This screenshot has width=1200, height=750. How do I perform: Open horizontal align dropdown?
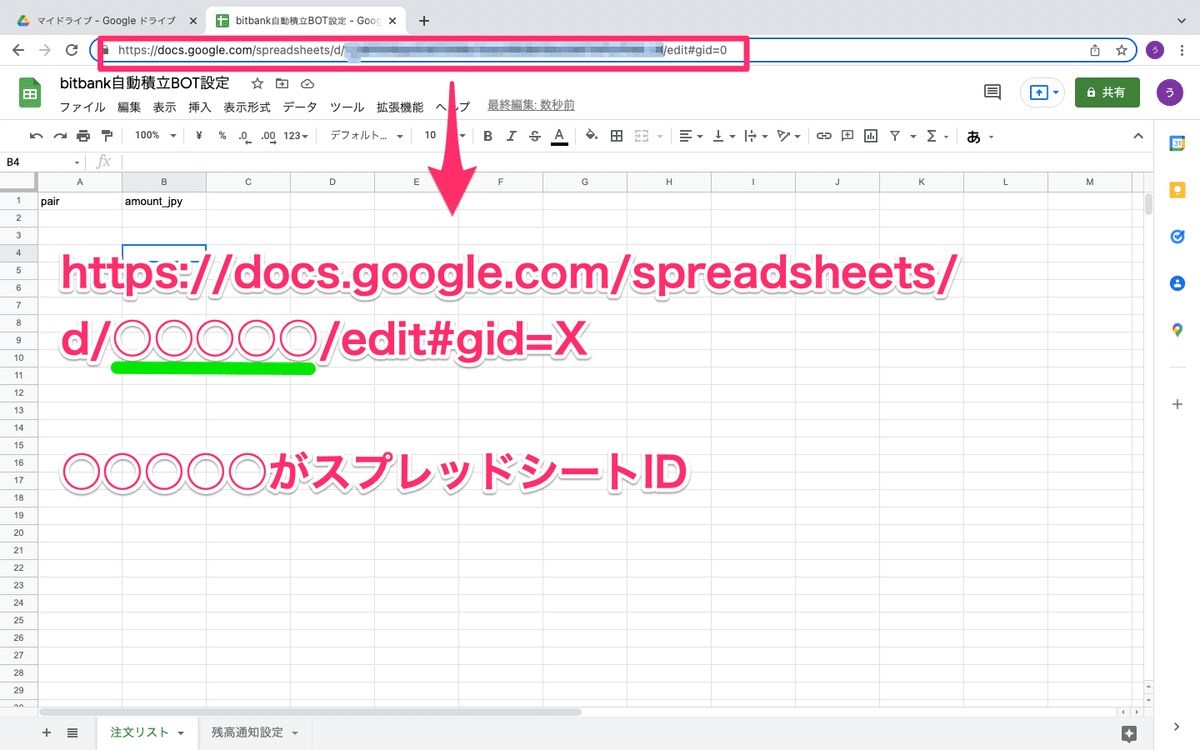click(x=691, y=136)
